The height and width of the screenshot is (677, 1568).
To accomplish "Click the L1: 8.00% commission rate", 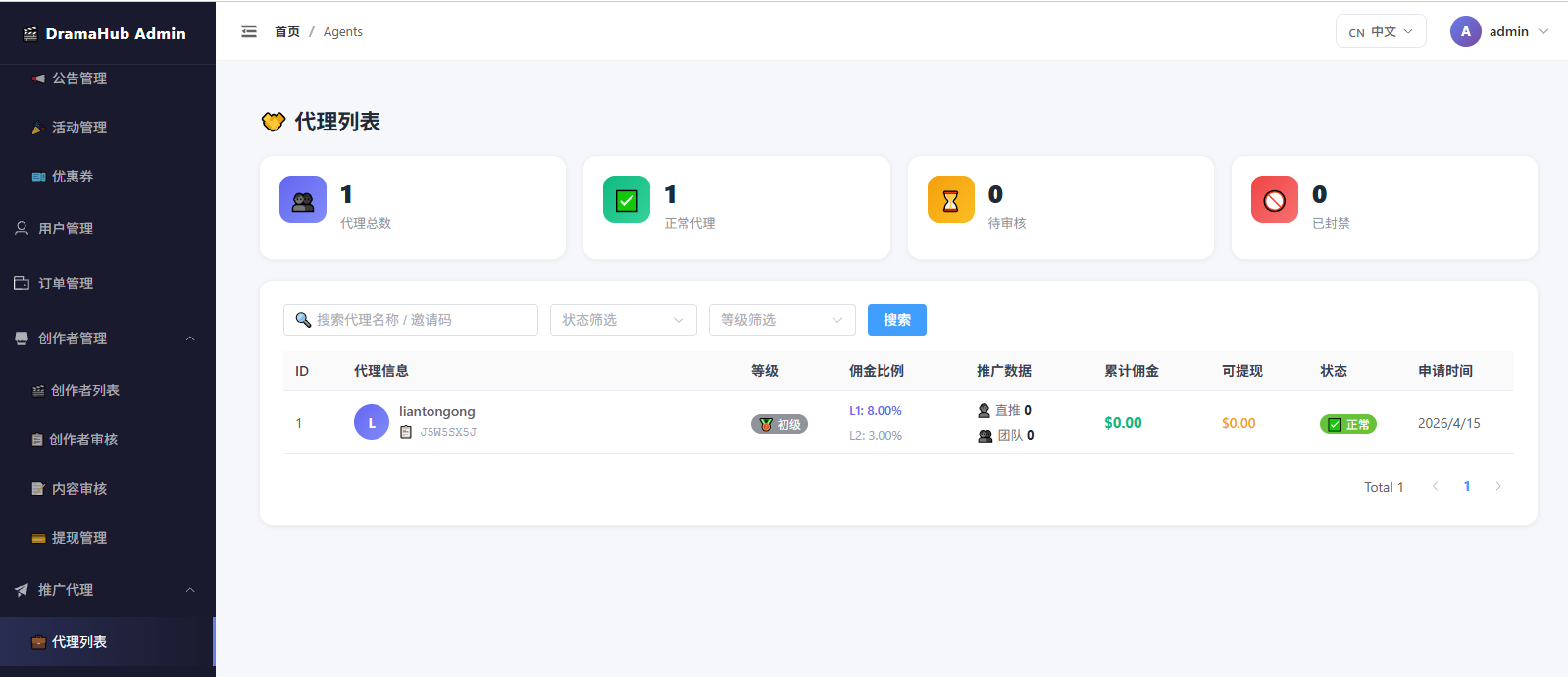I will point(876,410).
